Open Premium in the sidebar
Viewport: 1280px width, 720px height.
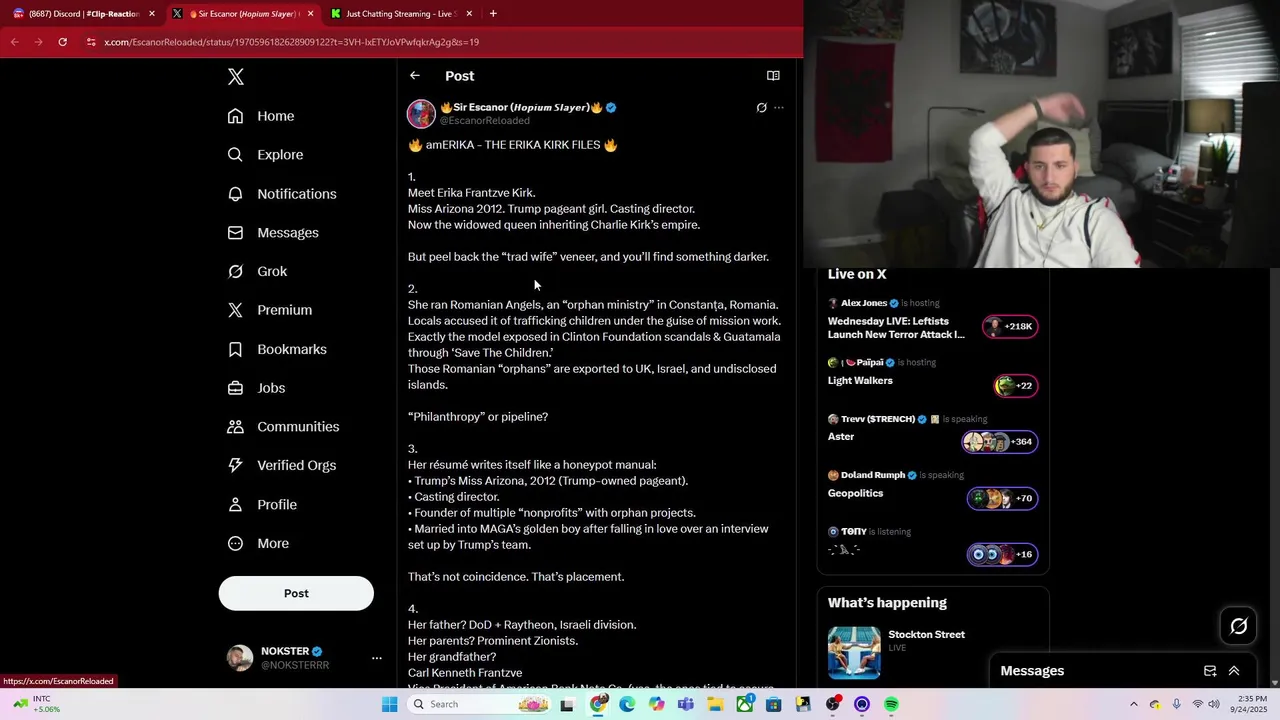(x=270, y=310)
